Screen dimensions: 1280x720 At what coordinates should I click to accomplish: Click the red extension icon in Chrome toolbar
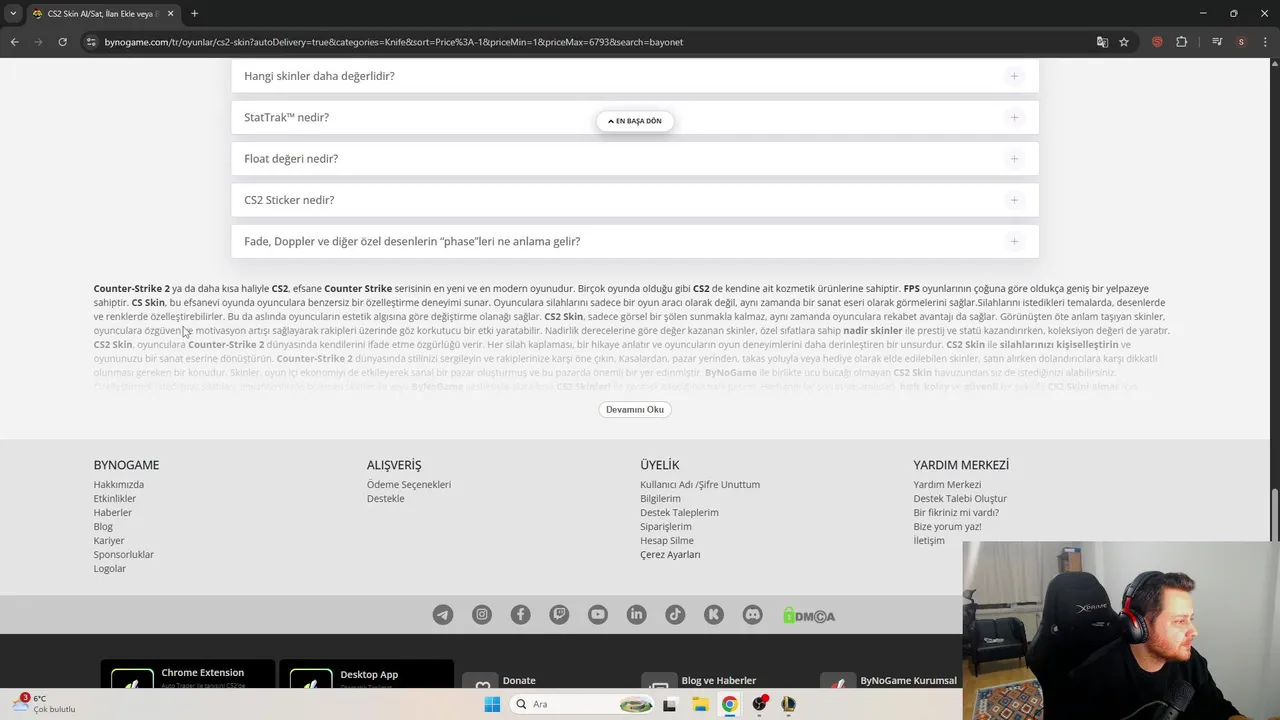point(1157,42)
